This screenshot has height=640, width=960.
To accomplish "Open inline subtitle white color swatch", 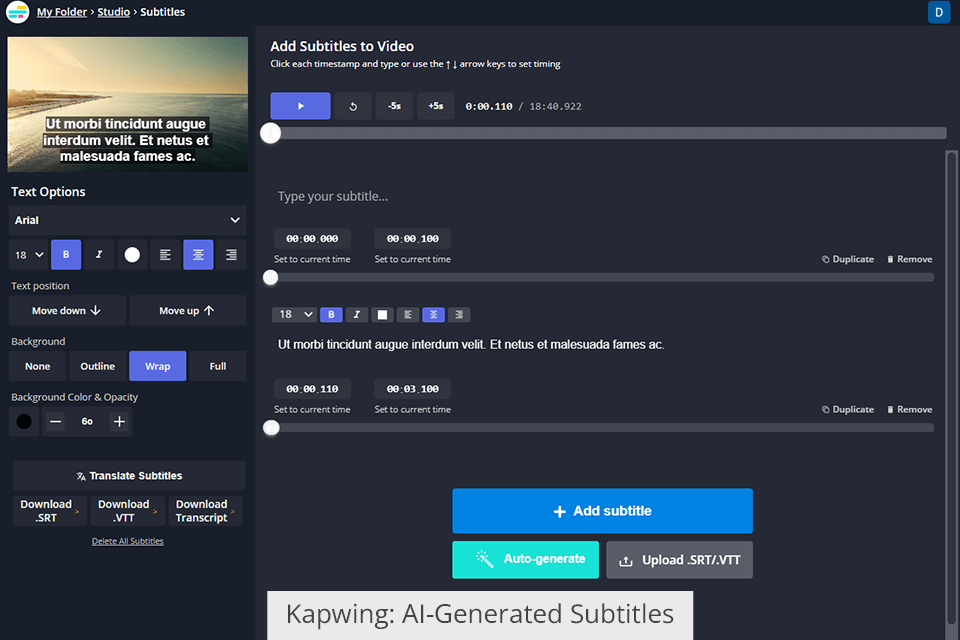I will pyautogui.click(x=382, y=315).
